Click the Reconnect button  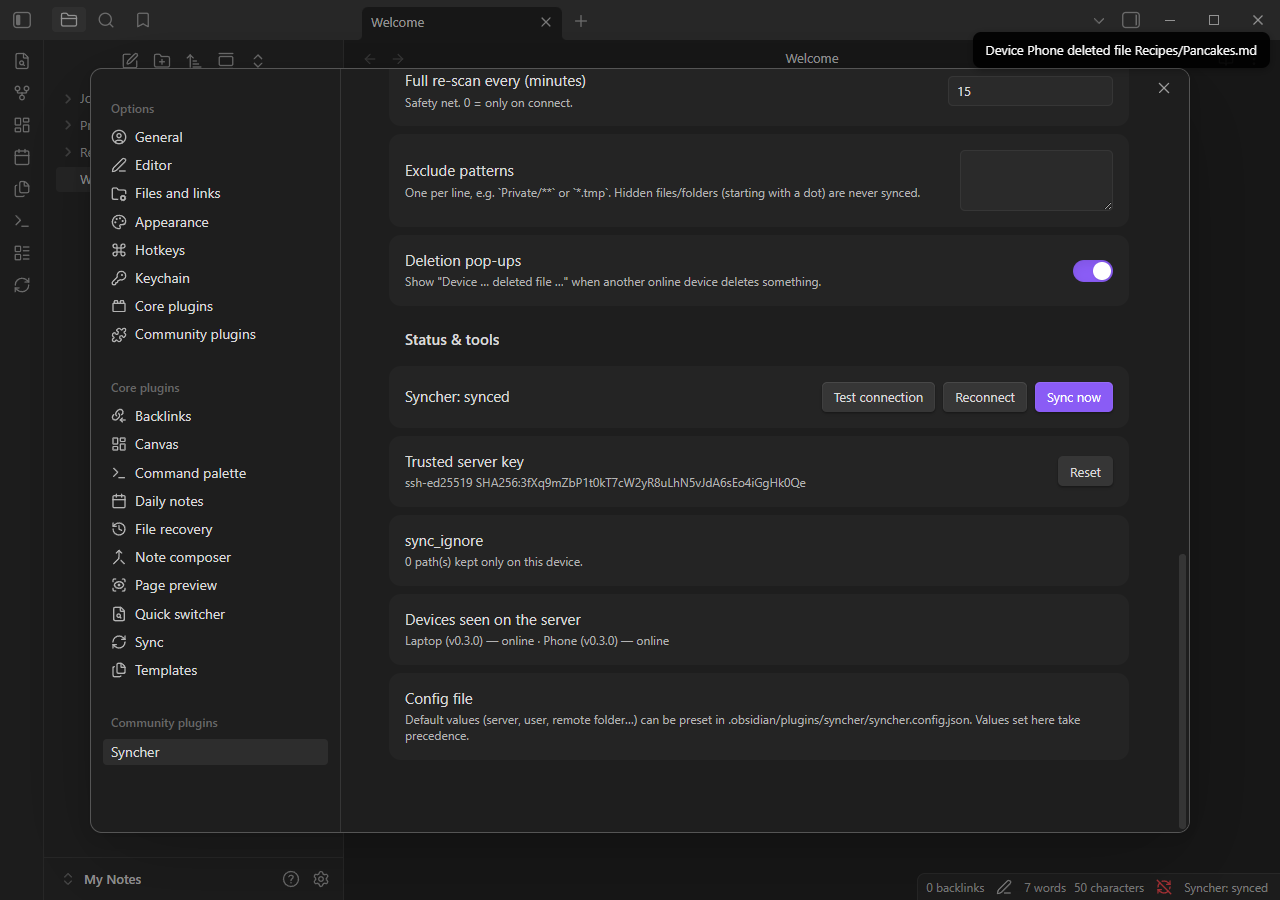click(x=985, y=397)
